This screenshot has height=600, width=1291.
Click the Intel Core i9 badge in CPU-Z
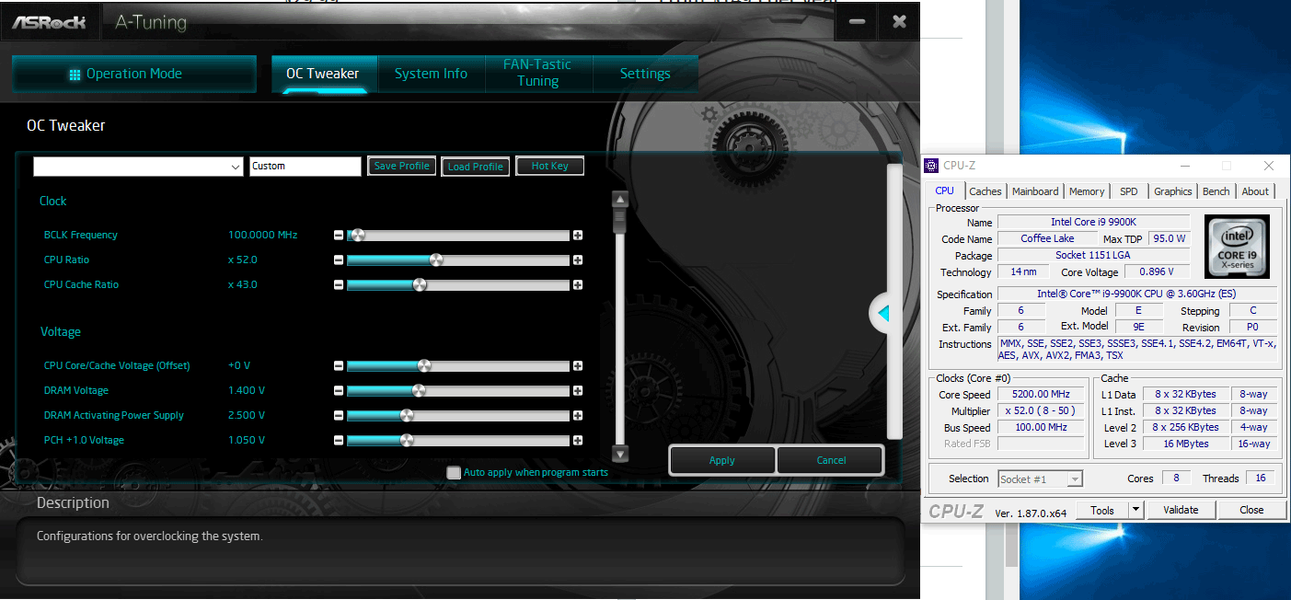[x=1237, y=246]
